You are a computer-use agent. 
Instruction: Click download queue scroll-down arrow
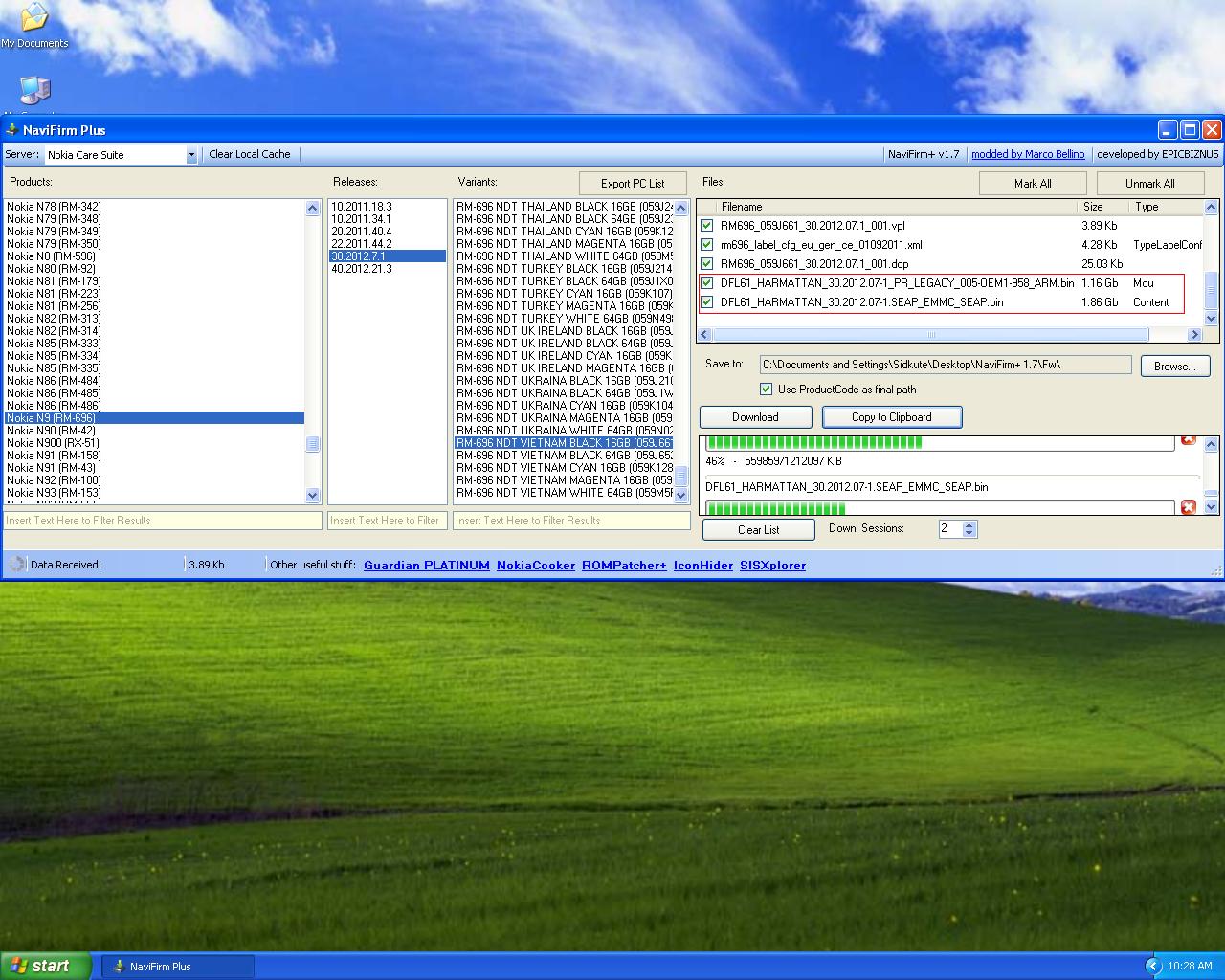point(1211,507)
